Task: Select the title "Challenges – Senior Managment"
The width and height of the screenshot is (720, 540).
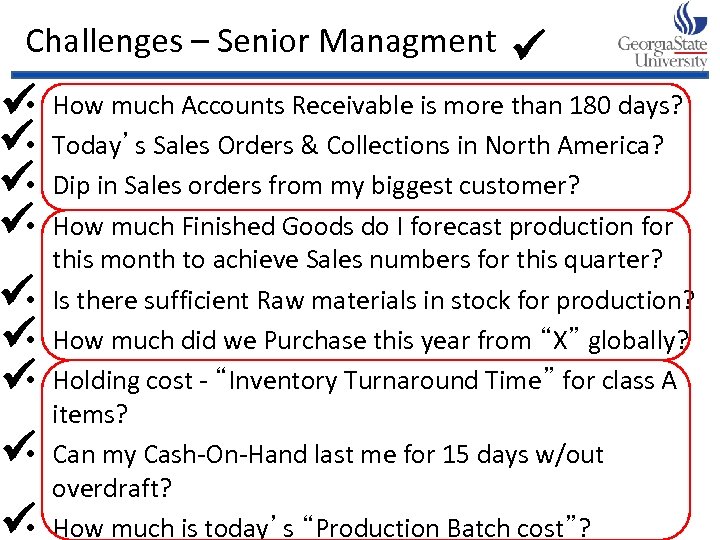Action: click(x=260, y=42)
